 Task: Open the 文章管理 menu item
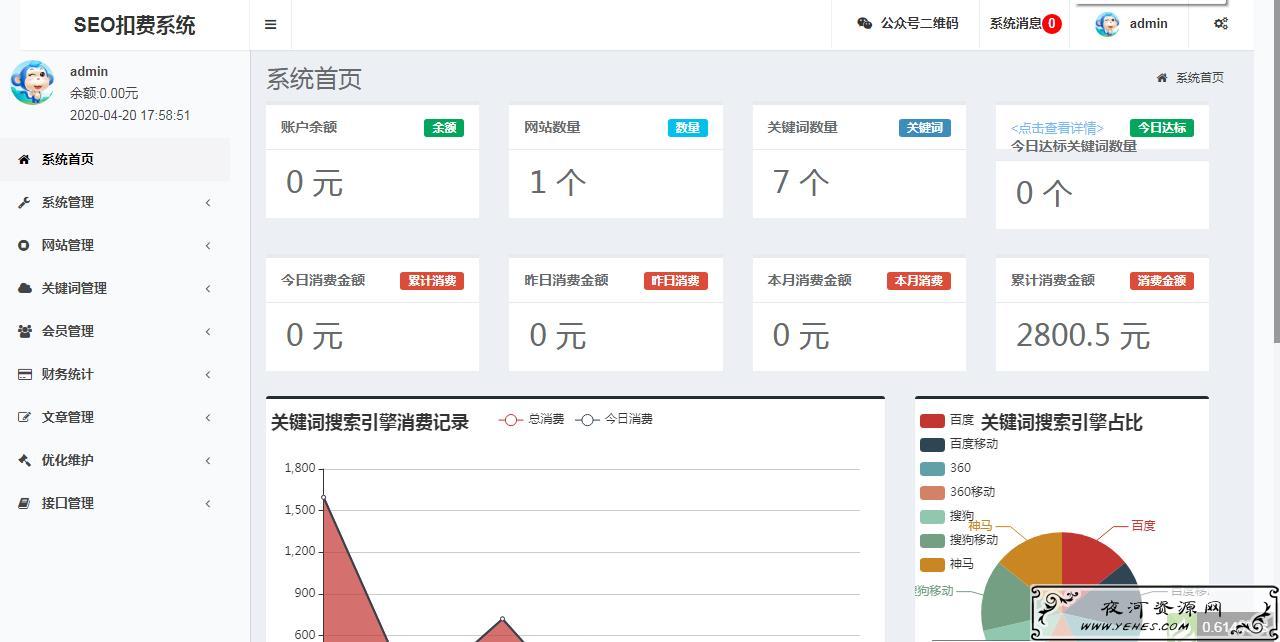pos(115,417)
